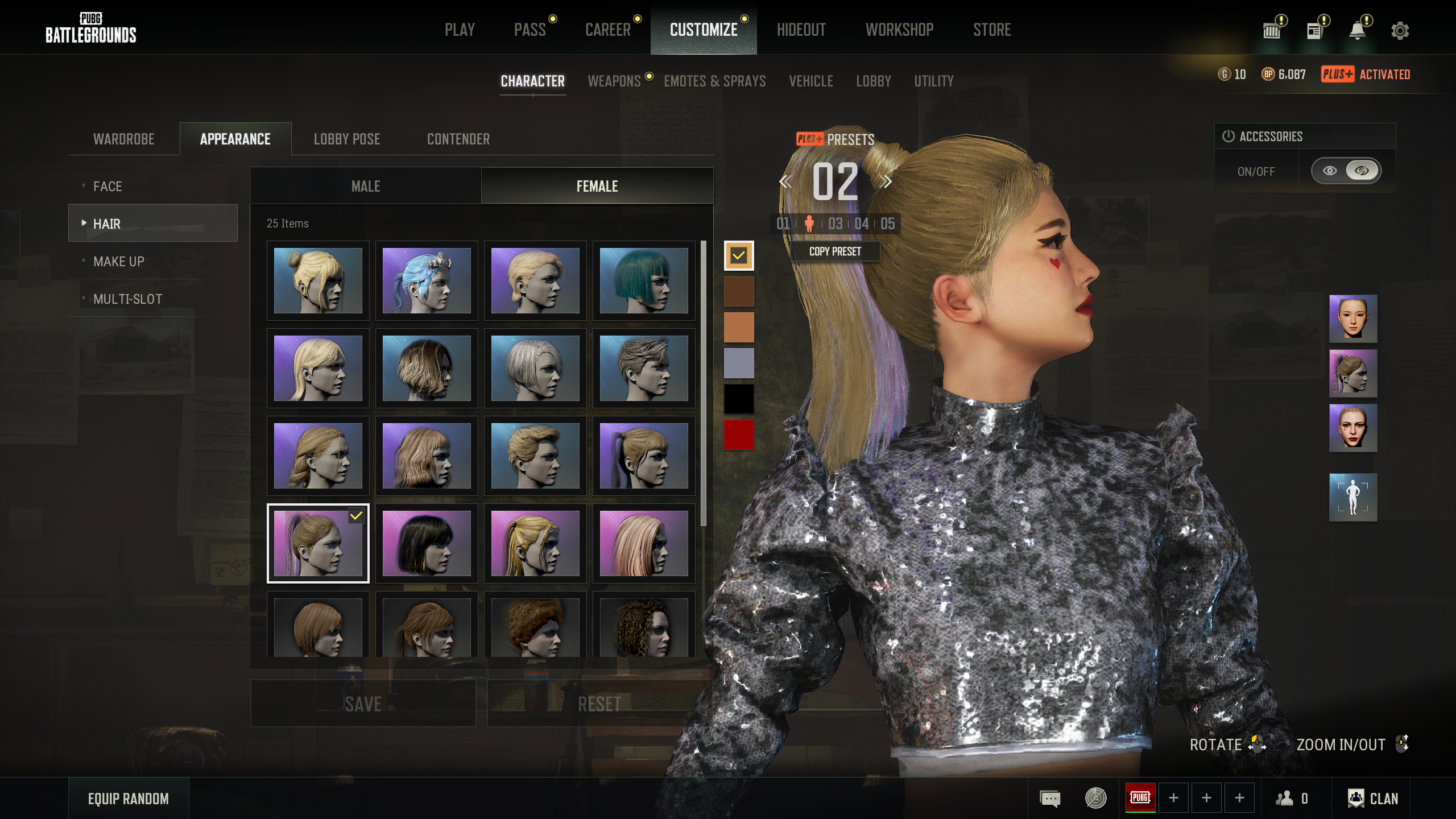Click the accessories power icon

[x=1228, y=136]
